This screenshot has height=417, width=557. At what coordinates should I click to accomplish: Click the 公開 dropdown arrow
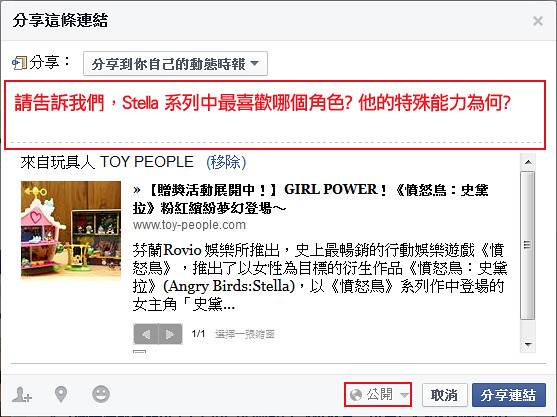(404, 395)
